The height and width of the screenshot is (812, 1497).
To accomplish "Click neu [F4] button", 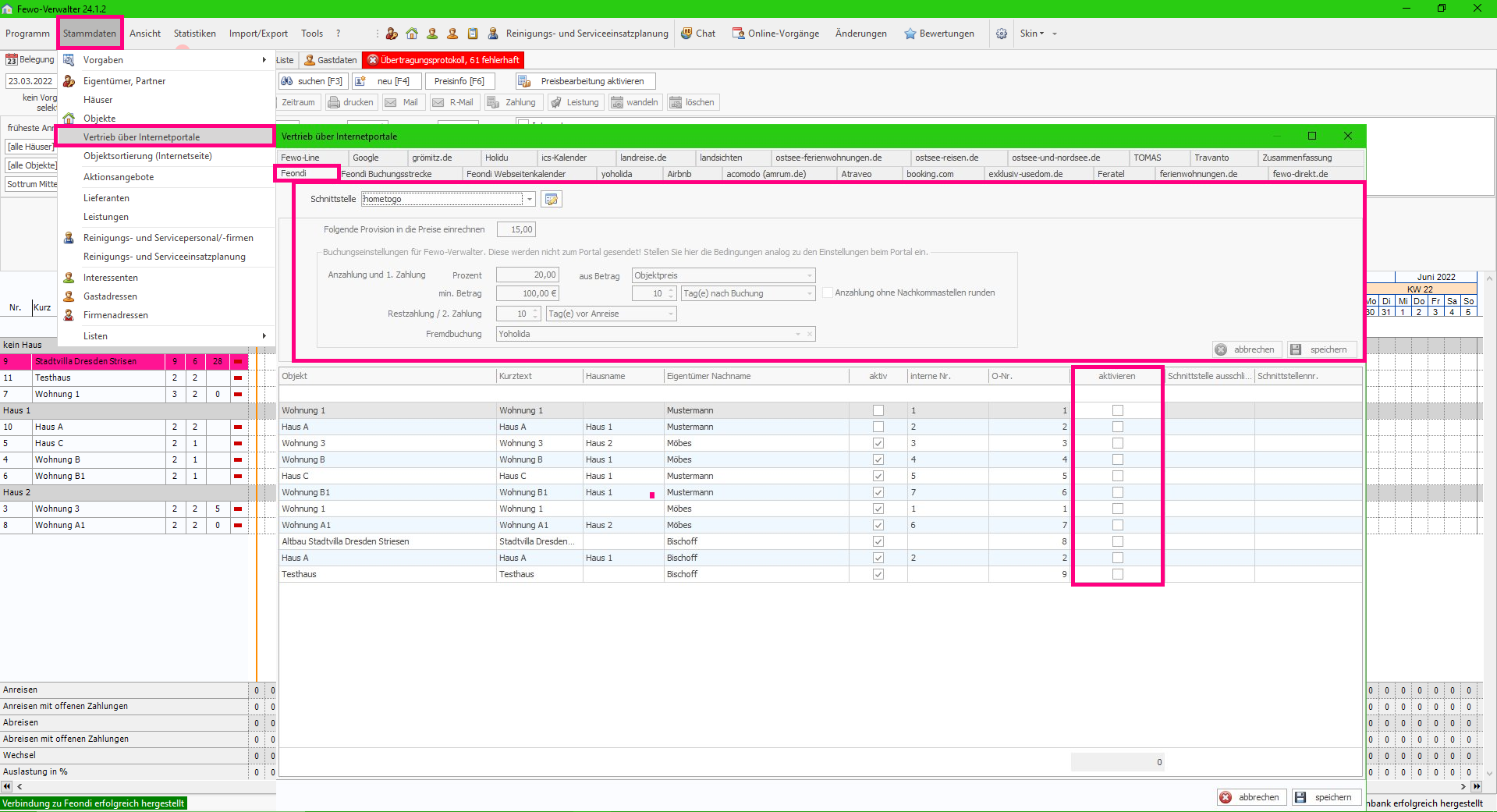I will coord(387,81).
